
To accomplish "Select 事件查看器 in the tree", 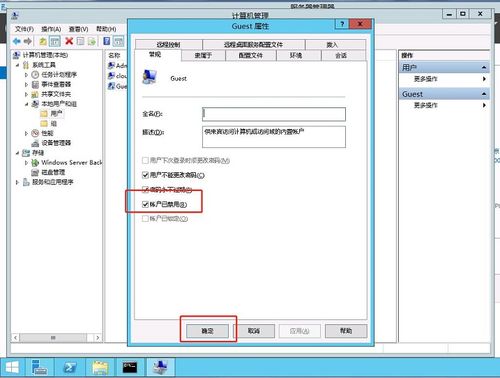I will click(x=56, y=84).
